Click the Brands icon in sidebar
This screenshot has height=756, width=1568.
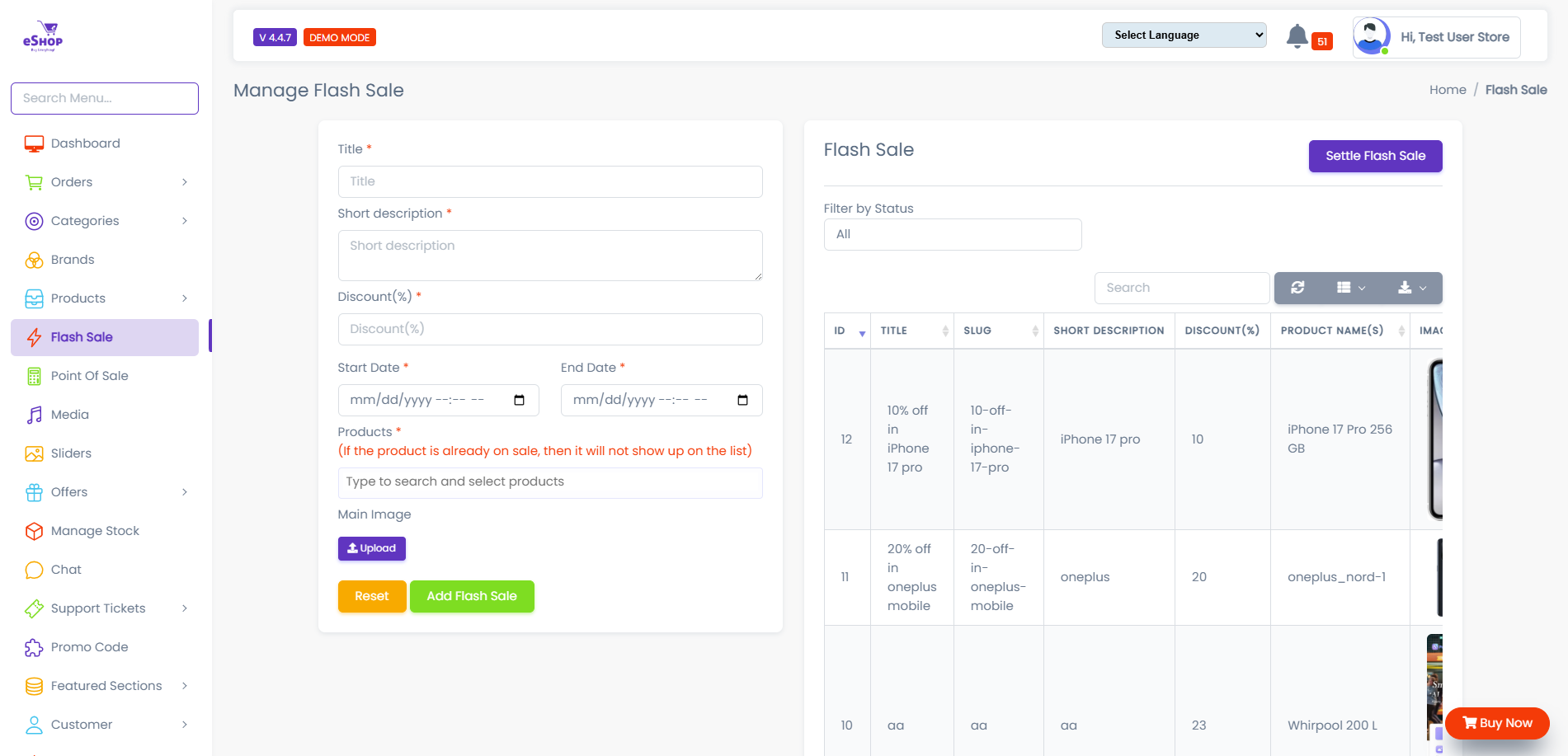pos(34,260)
